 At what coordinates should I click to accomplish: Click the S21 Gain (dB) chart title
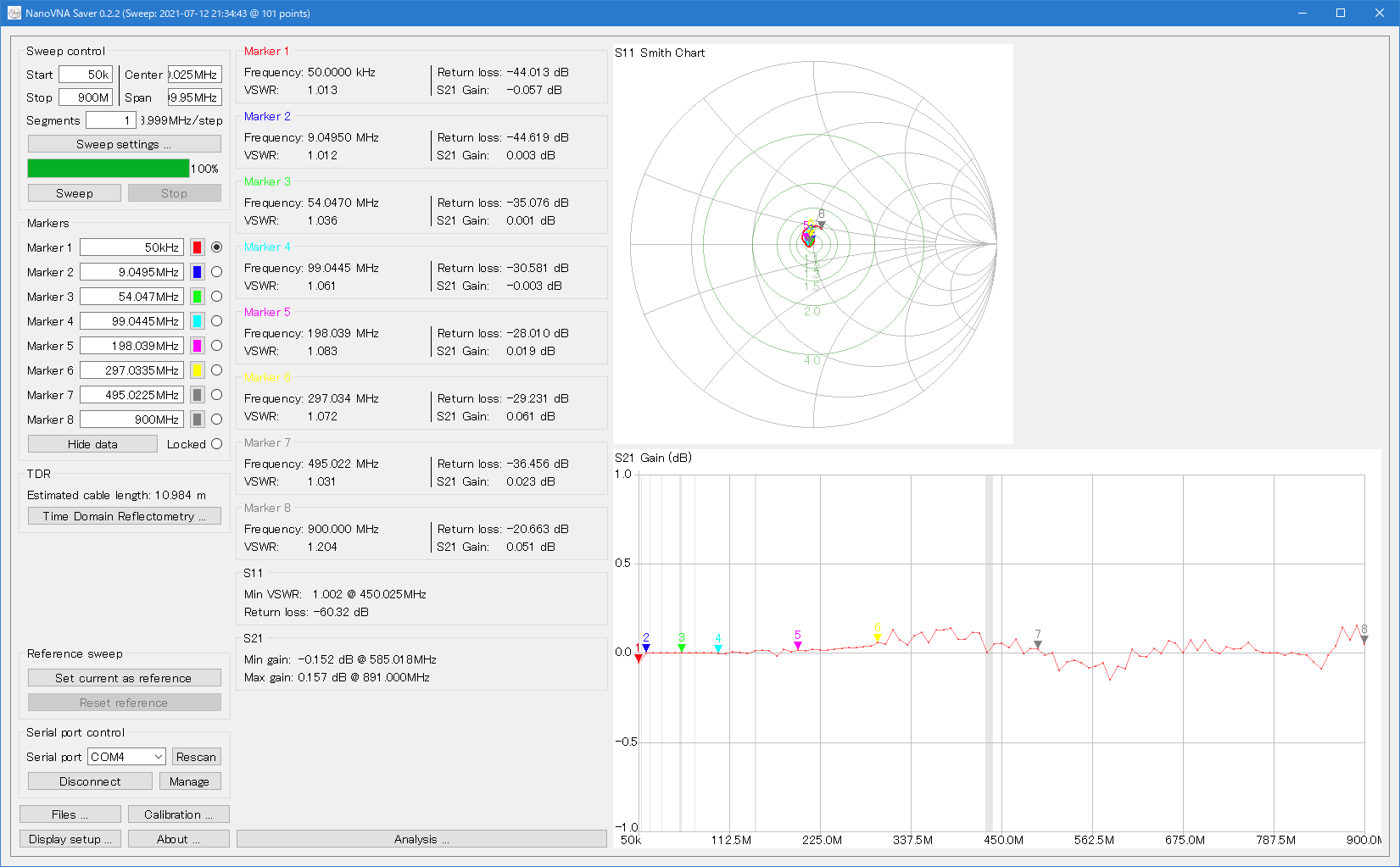tap(653, 458)
